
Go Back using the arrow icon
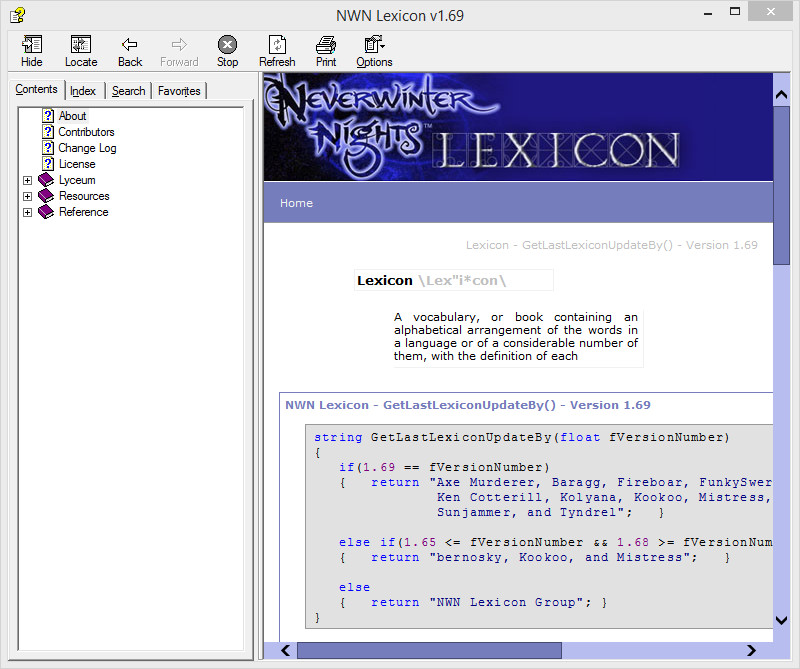[130, 45]
